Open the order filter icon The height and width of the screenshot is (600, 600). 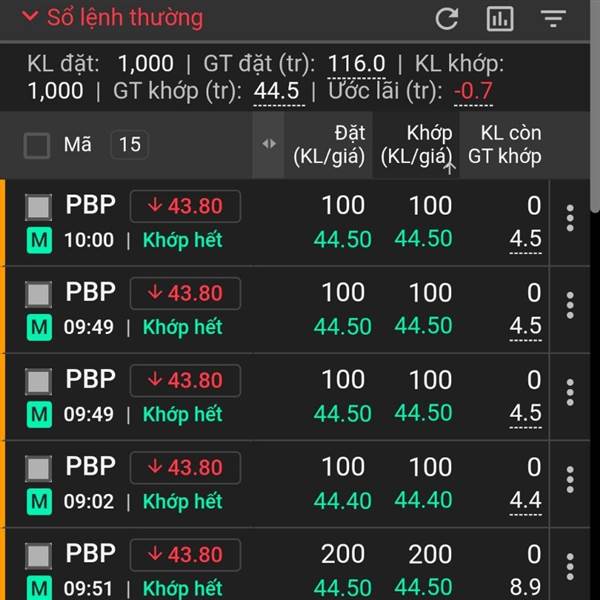(x=553, y=19)
